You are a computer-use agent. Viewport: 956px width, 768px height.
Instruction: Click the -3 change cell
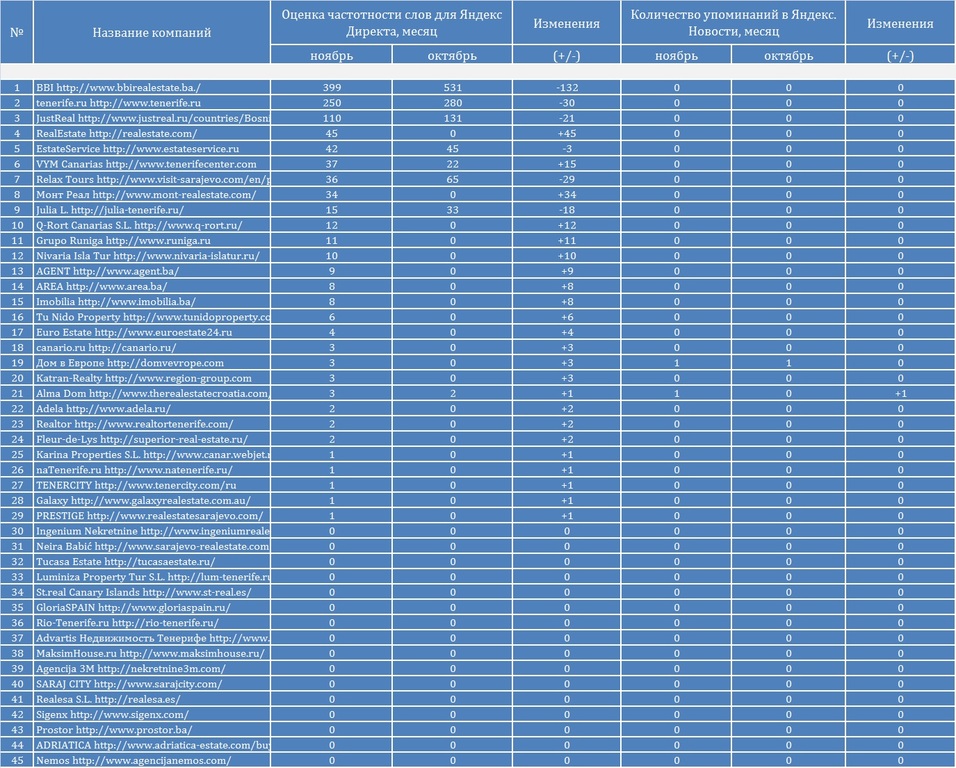coord(566,149)
